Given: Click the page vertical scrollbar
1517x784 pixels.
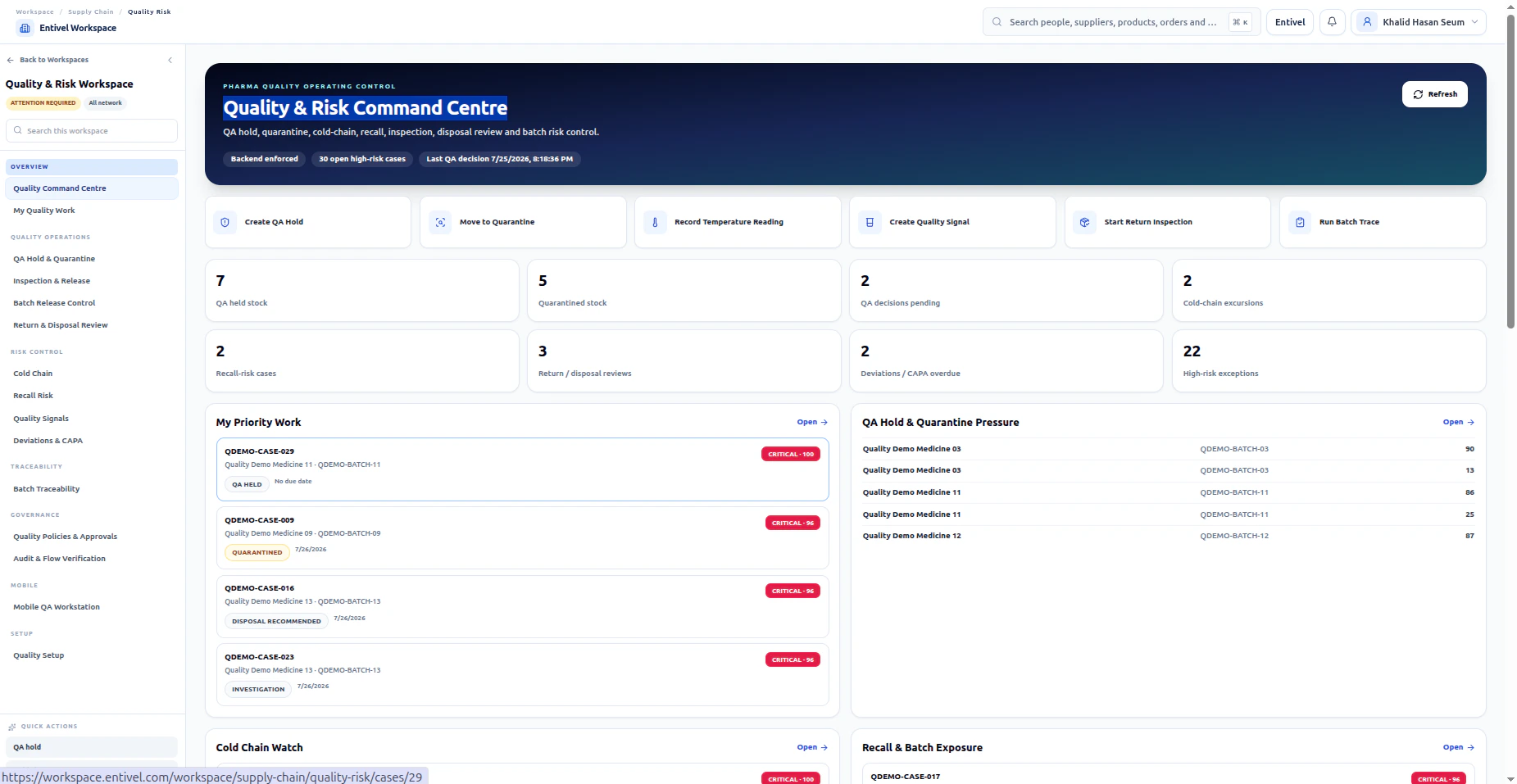Looking at the screenshot, I should (x=1510, y=172).
